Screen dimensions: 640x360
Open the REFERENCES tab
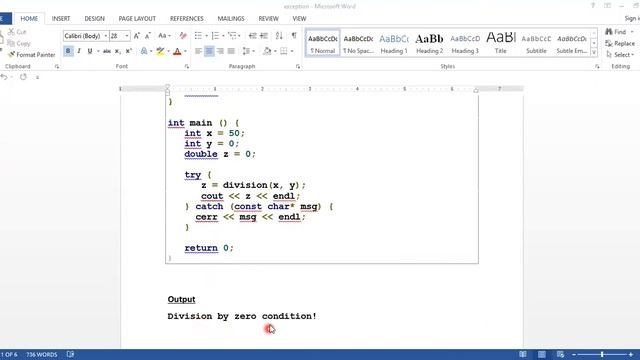[187, 19]
